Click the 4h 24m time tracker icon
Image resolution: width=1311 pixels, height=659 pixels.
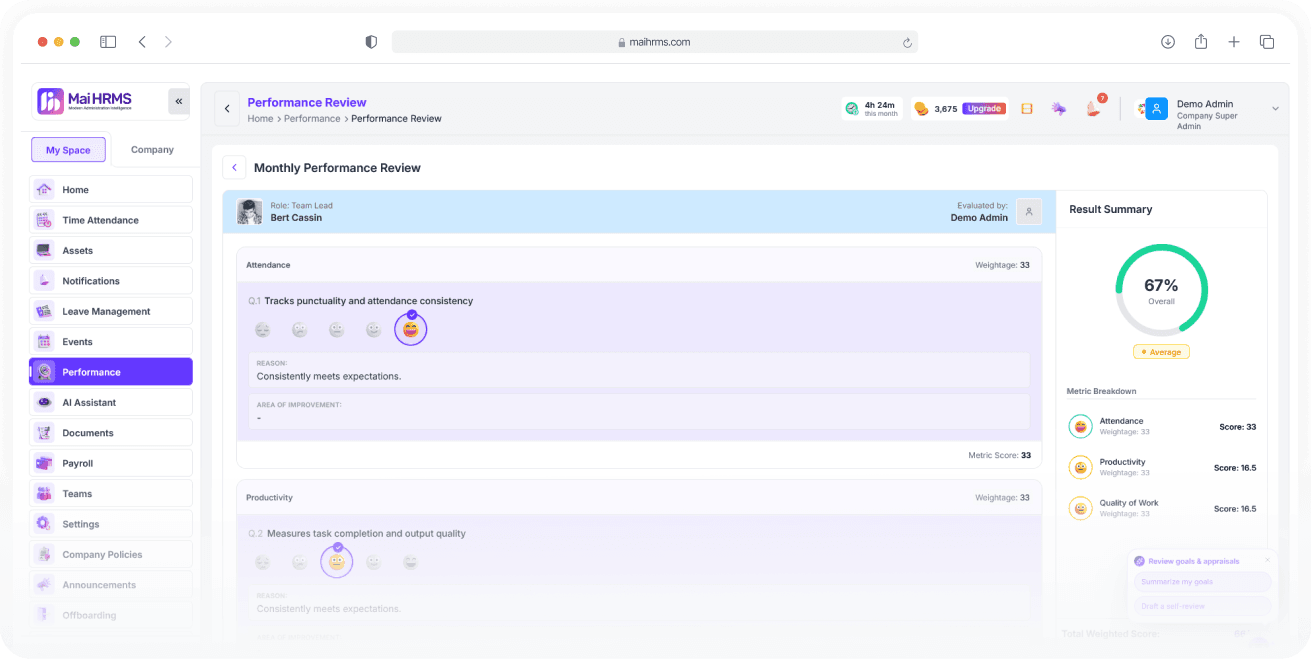851,108
